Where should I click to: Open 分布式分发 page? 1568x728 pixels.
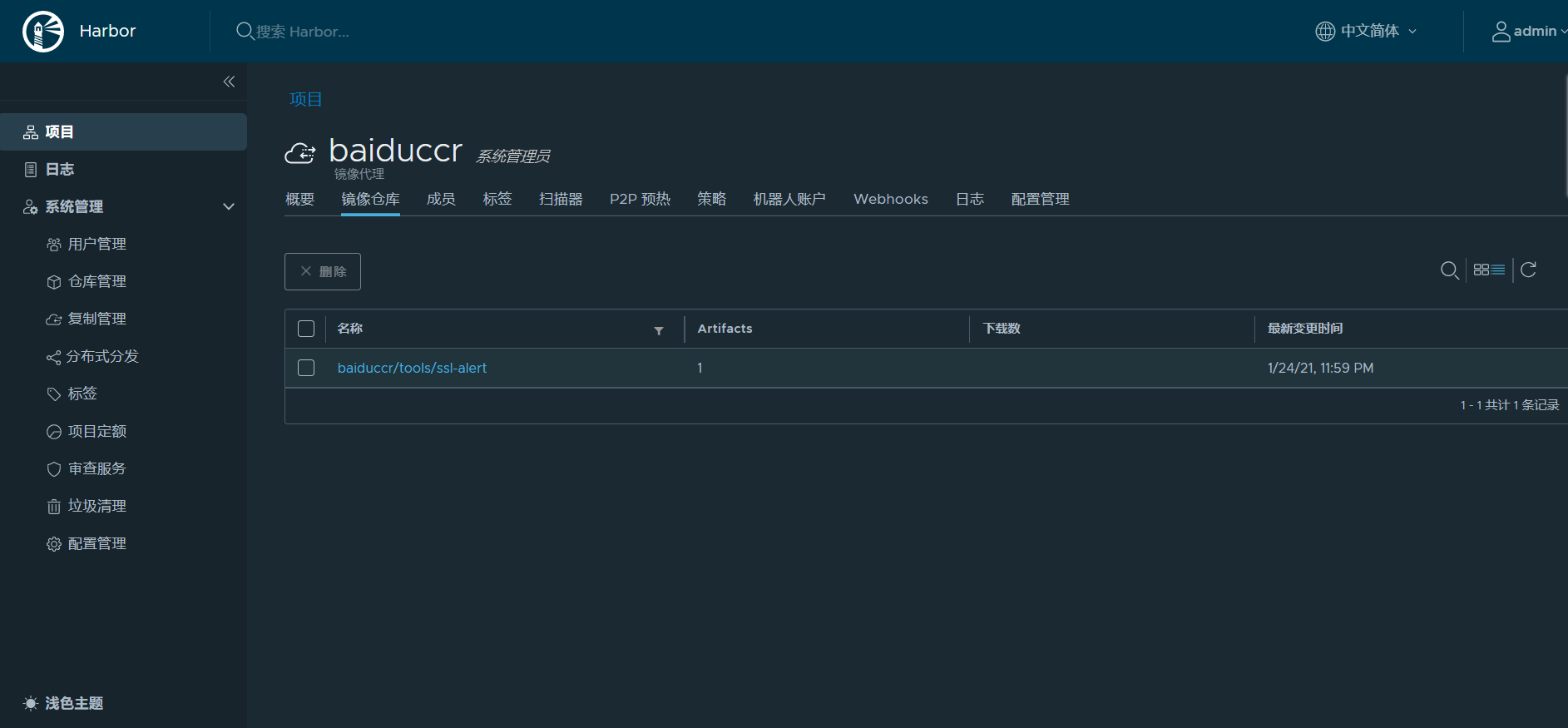[x=102, y=356]
